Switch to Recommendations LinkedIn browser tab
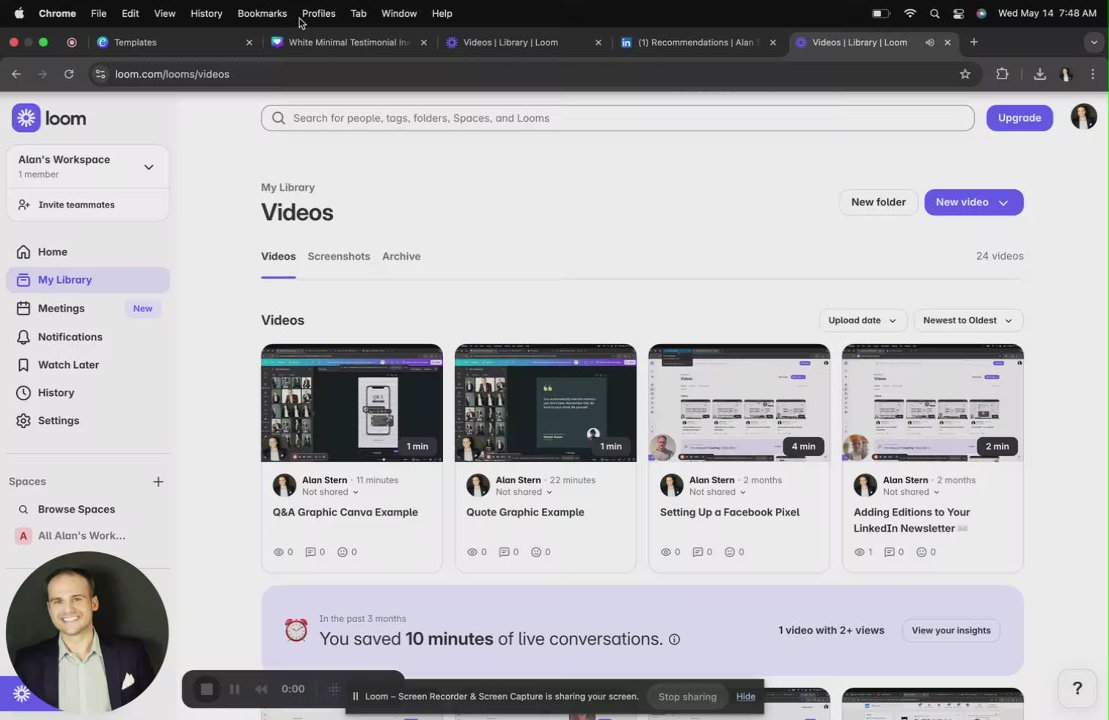The width and height of the screenshot is (1109, 720). (698, 42)
